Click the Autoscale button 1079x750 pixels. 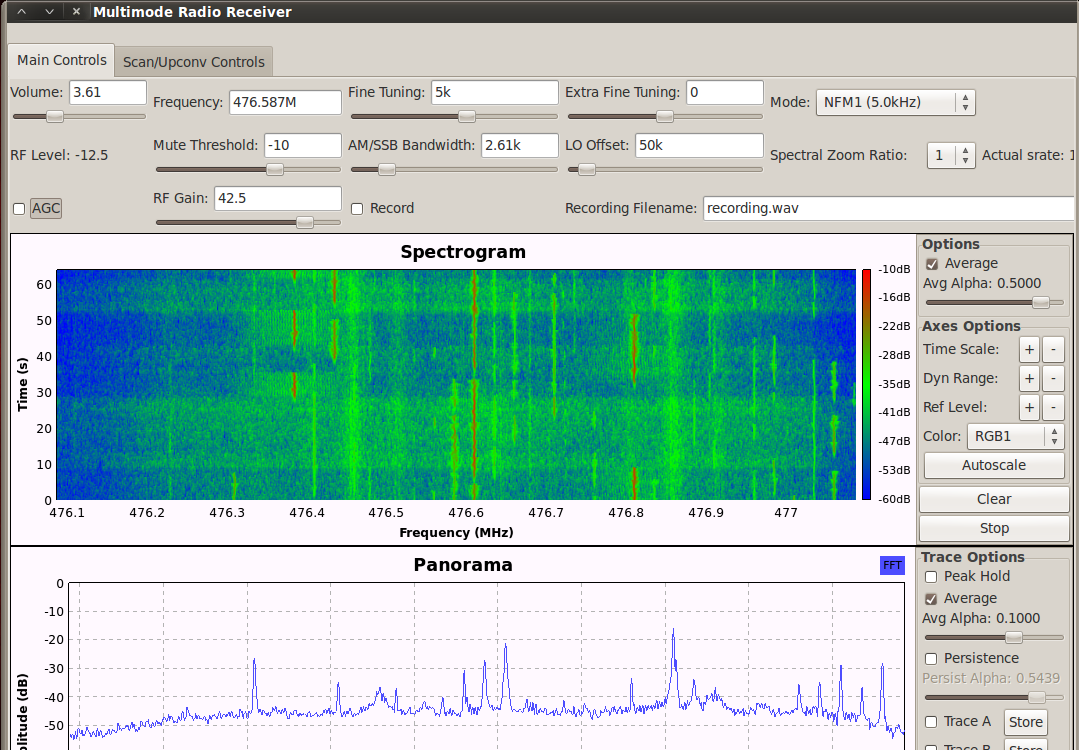coord(993,465)
